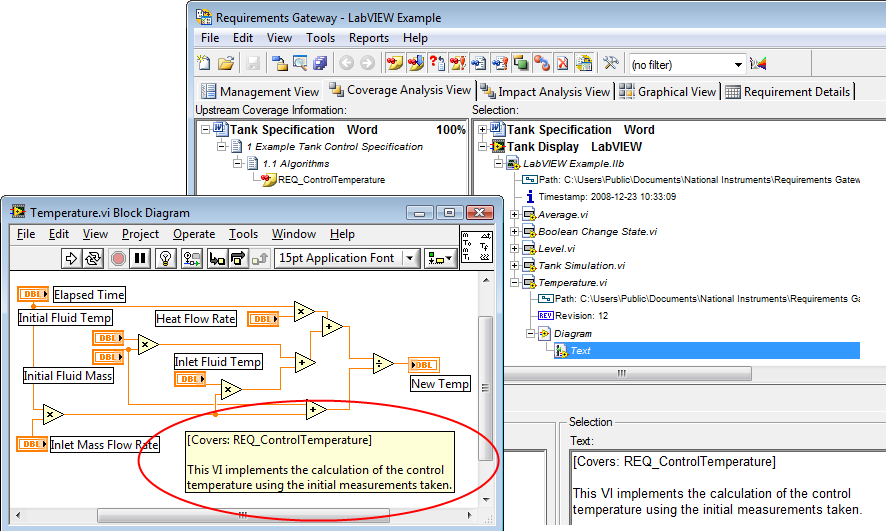
Task: Click the tools wrench icon beside filter
Action: (611, 63)
